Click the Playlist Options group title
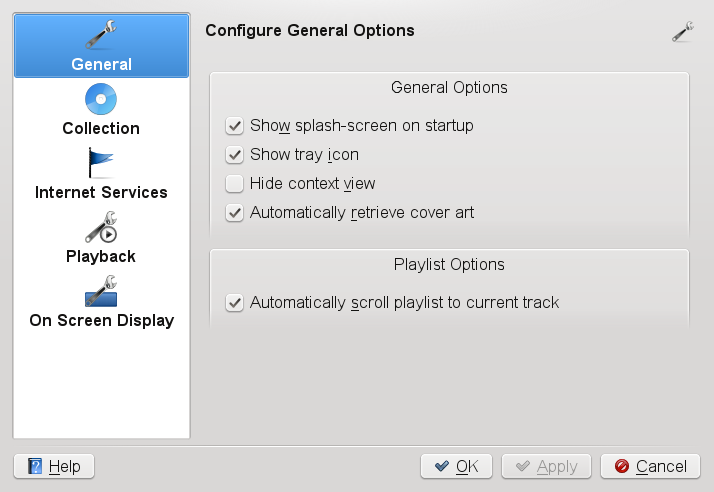The image size is (714, 492). click(449, 264)
